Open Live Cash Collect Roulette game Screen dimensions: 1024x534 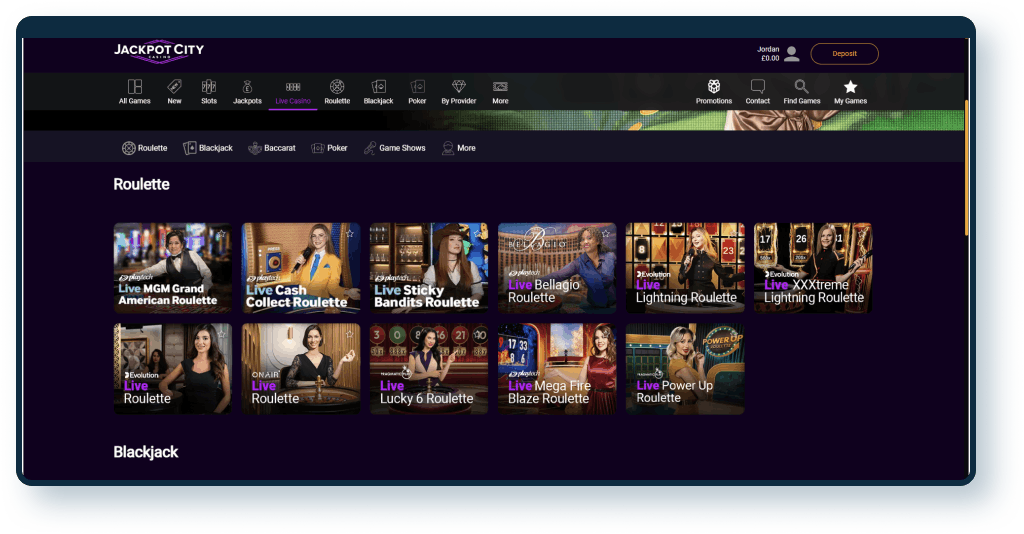[x=300, y=268]
